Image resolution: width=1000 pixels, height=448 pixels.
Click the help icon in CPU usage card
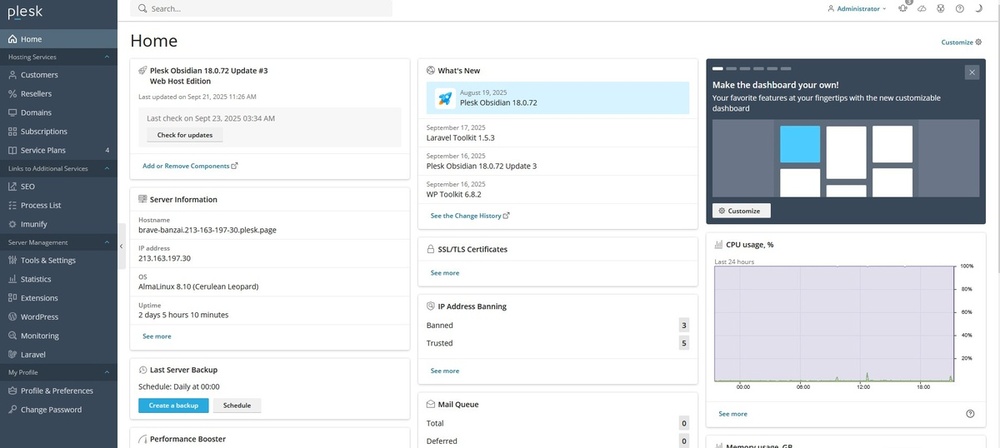tap(970, 414)
